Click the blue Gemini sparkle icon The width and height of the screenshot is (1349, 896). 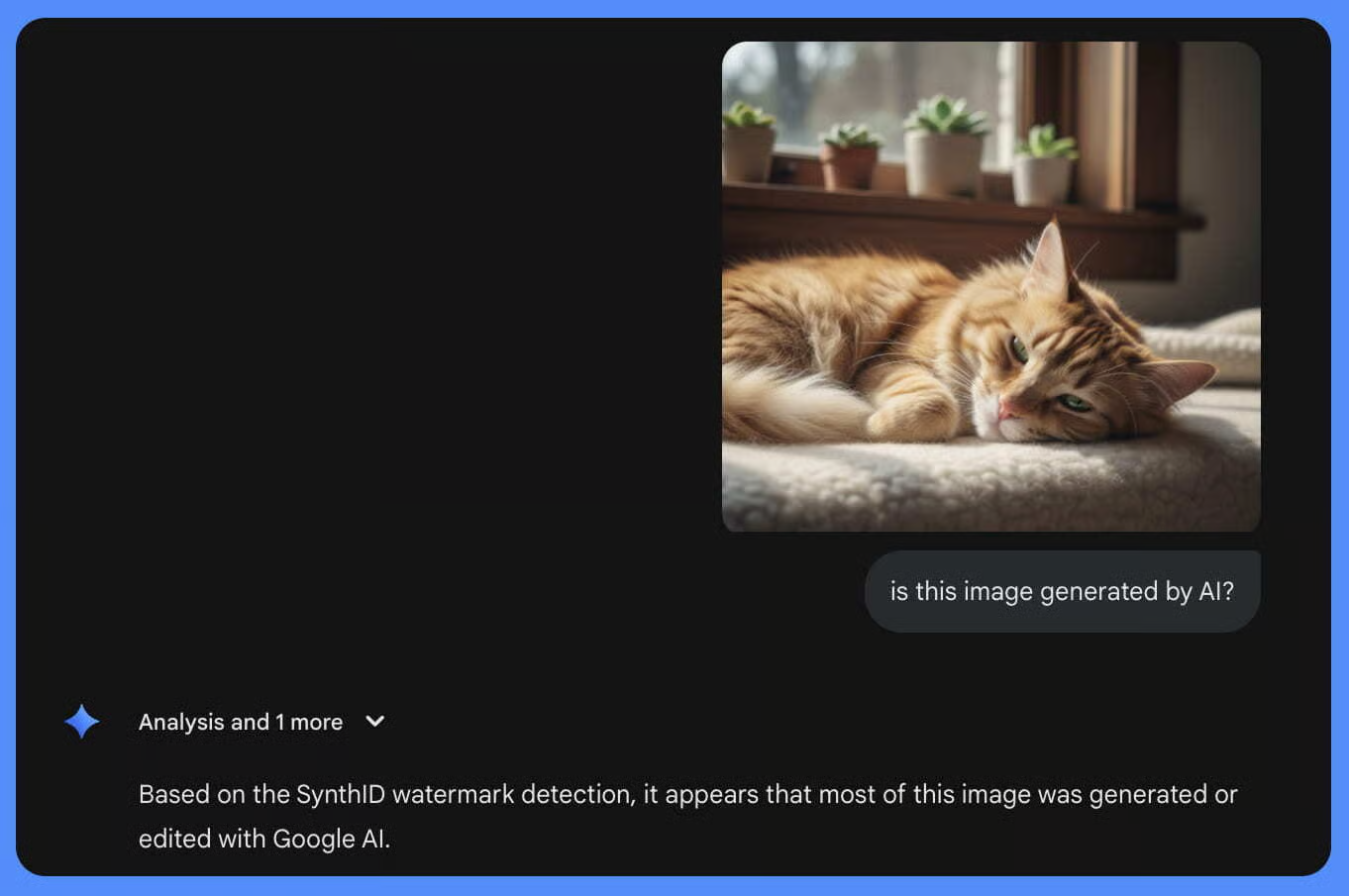82,722
